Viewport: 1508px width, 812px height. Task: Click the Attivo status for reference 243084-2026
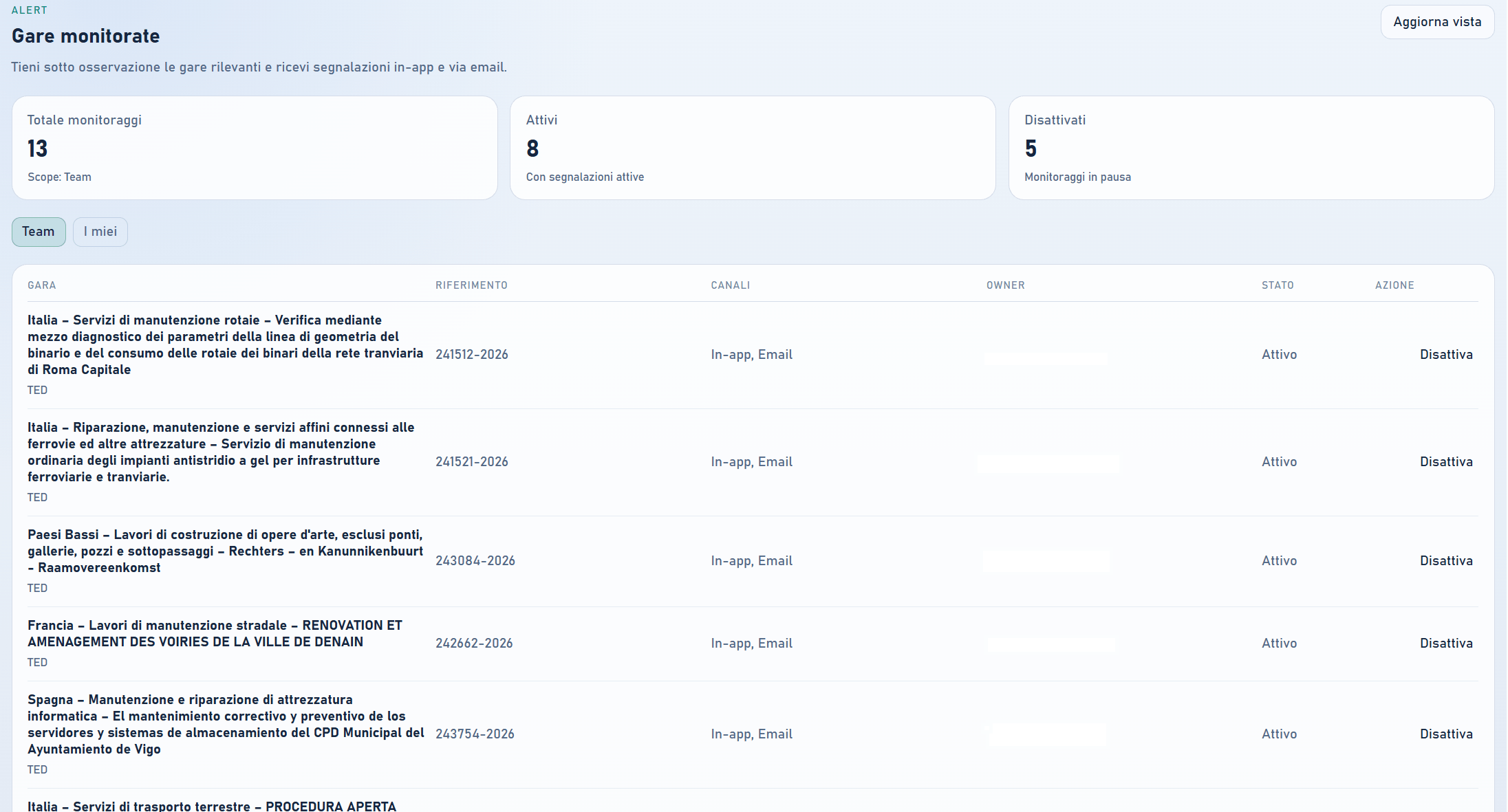point(1280,561)
